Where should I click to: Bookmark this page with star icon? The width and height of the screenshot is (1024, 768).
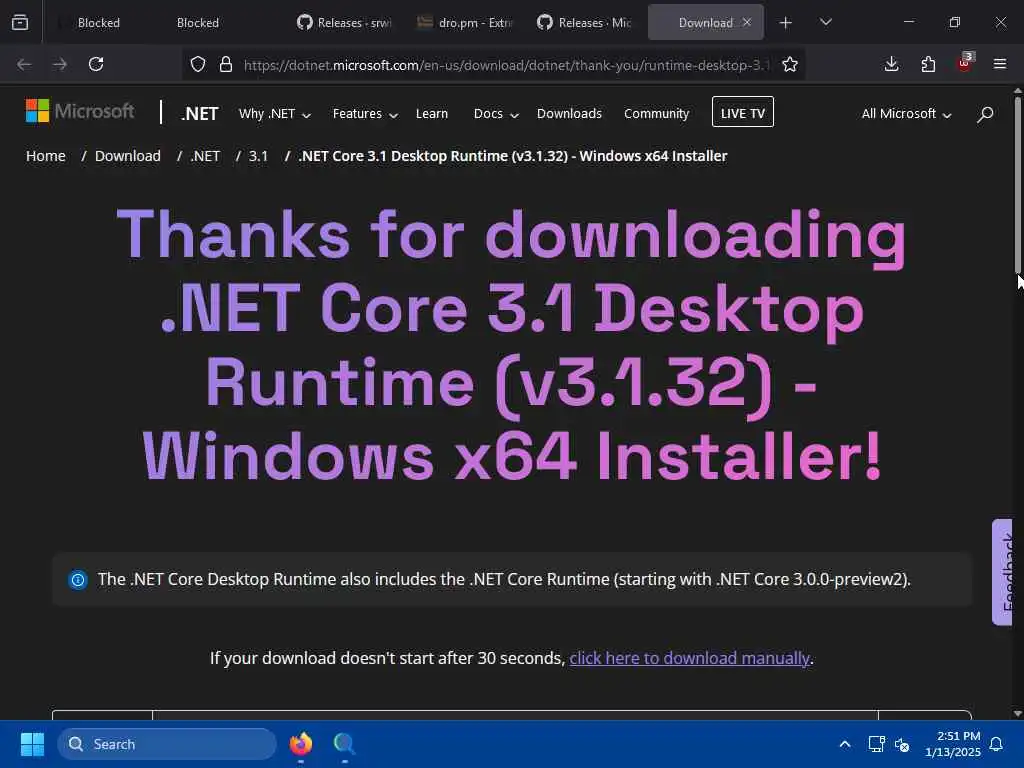[x=790, y=64]
